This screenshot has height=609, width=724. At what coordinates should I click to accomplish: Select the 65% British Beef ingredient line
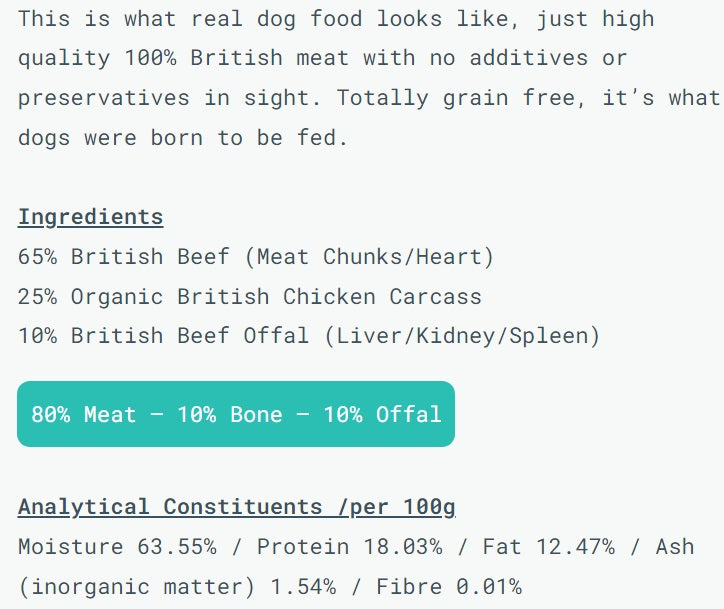[x=256, y=257]
